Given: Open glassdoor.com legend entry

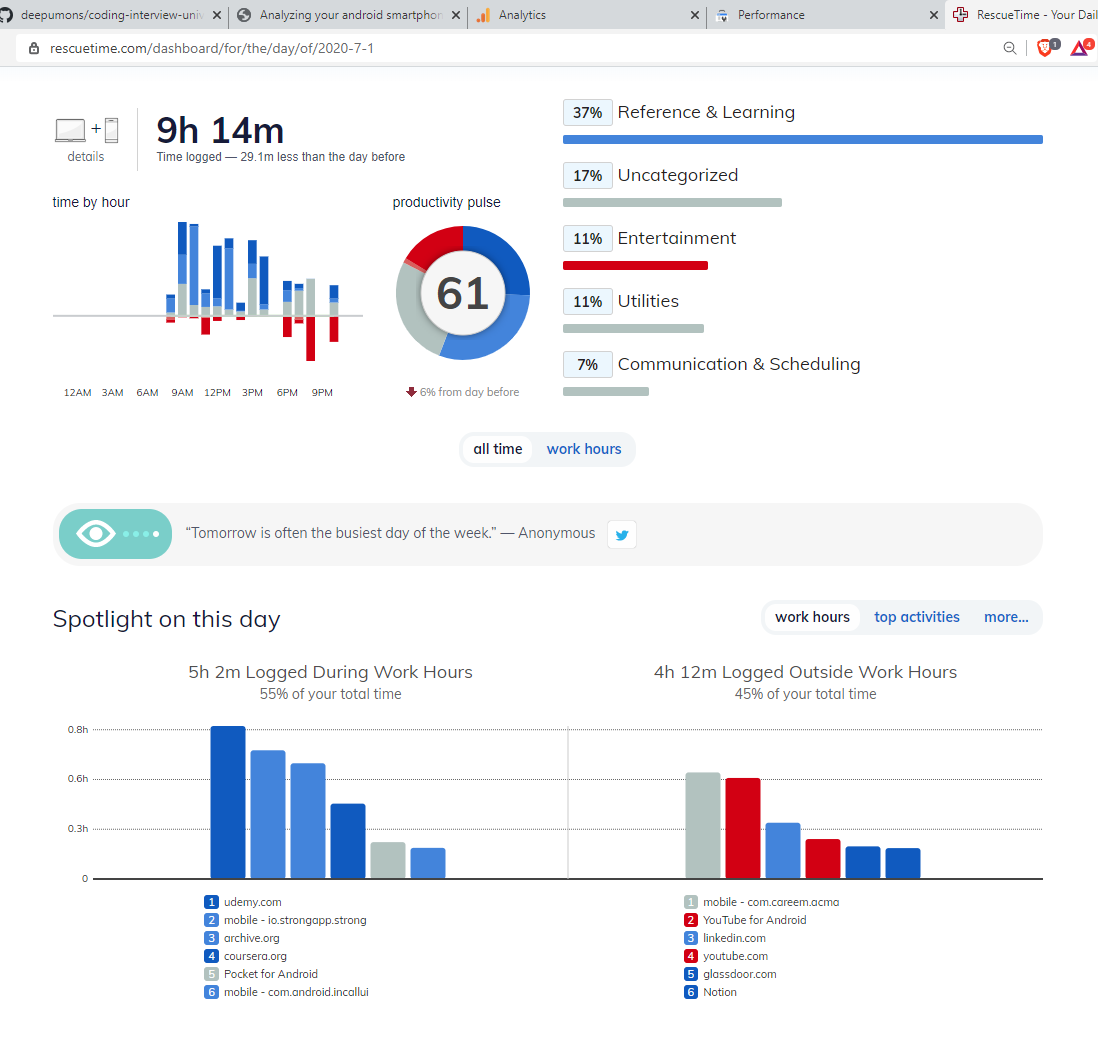Looking at the screenshot, I should (x=739, y=974).
